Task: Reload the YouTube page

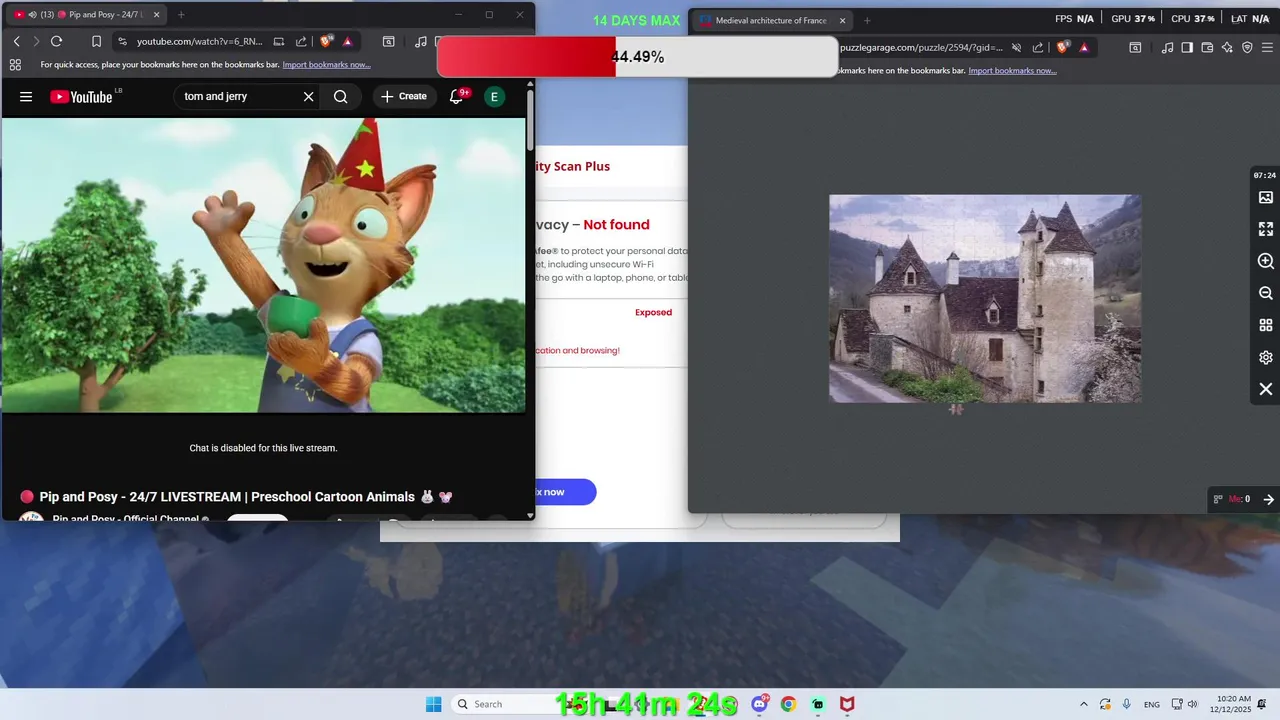Action: pyautogui.click(x=56, y=41)
